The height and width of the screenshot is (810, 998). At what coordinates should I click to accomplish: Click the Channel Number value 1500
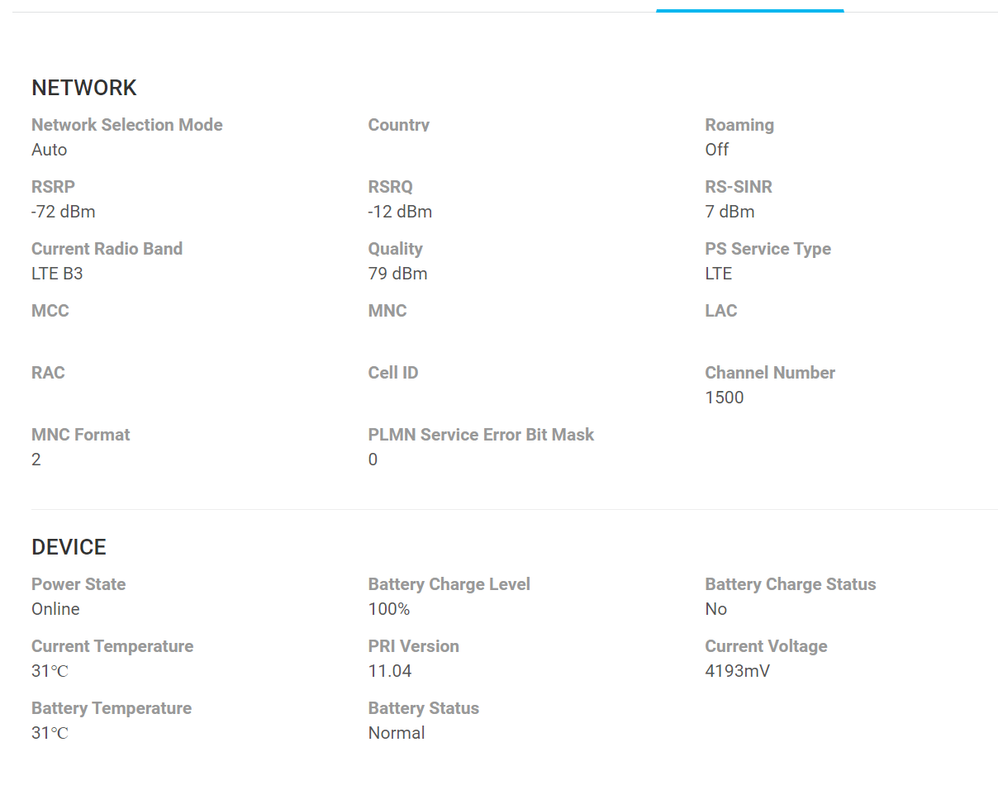724,398
